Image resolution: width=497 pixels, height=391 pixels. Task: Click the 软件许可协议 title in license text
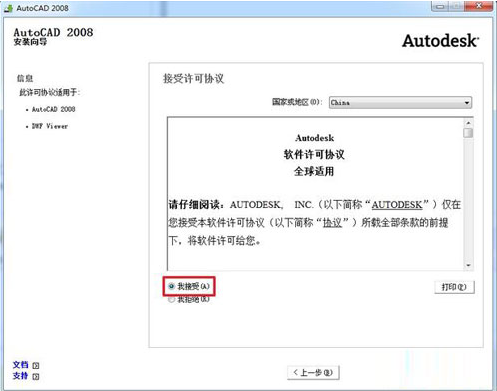point(314,154)
